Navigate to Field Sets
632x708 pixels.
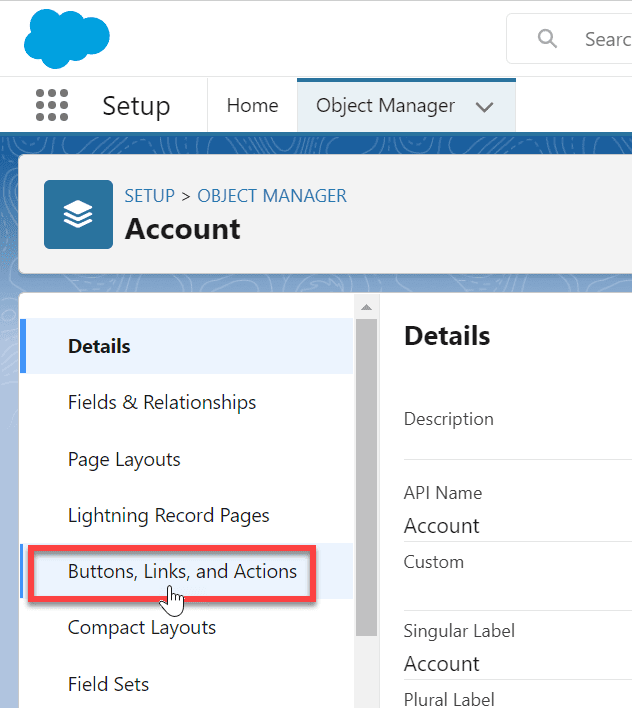pyautogui.click(x=186, y=684)
